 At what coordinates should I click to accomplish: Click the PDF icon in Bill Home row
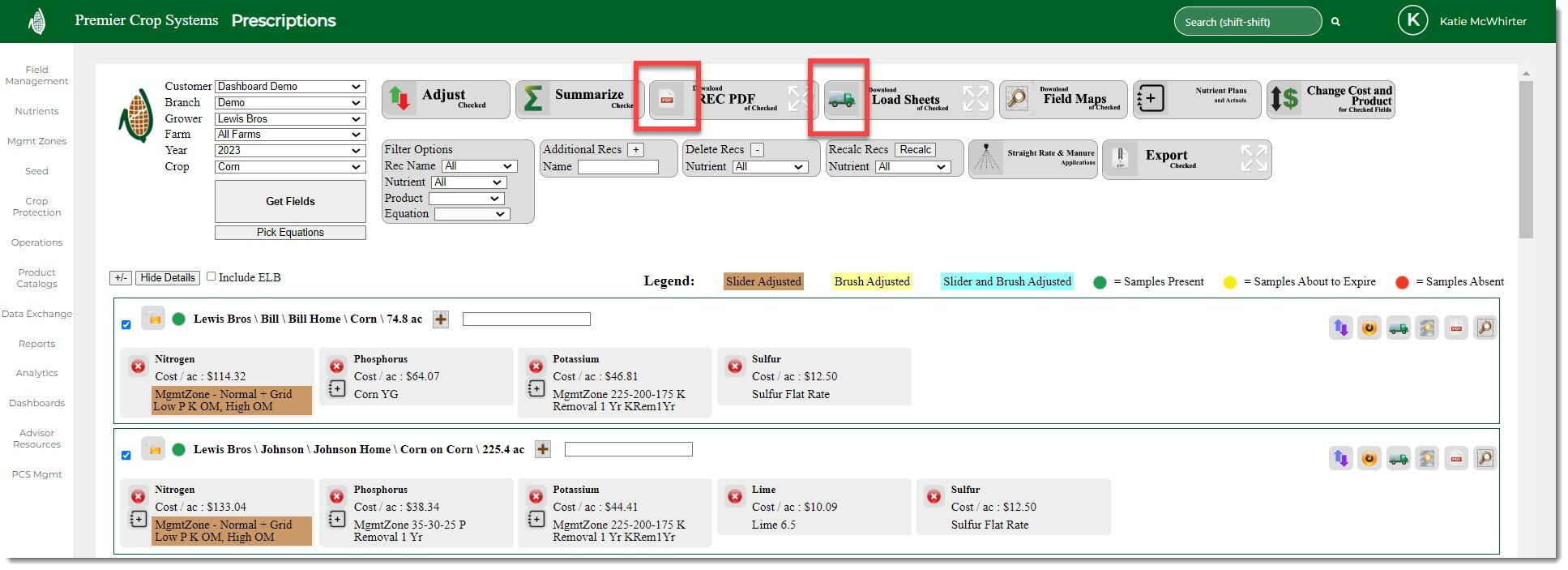1456,328
